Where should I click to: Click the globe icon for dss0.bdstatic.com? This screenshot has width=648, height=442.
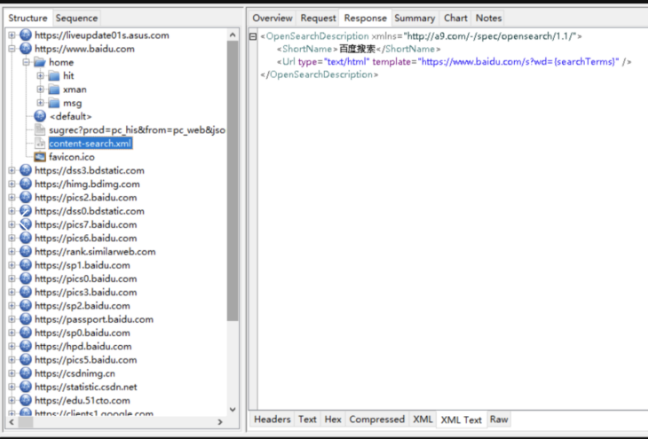tap(26, 211)
